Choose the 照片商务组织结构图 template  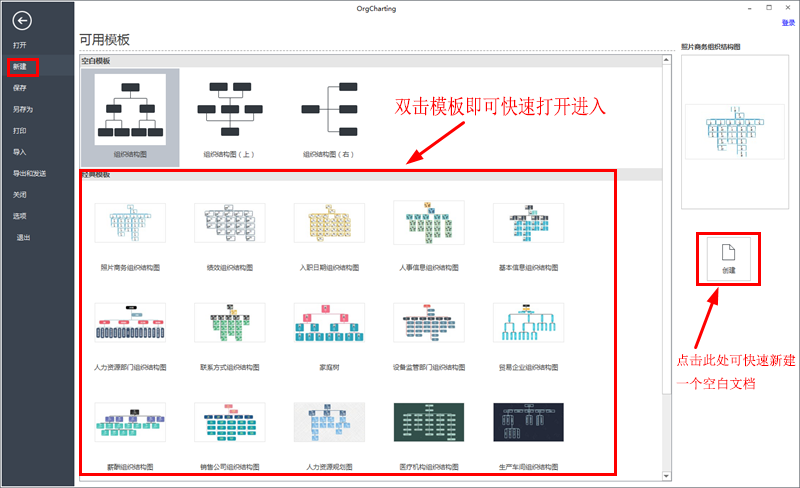tap(130, 224)
